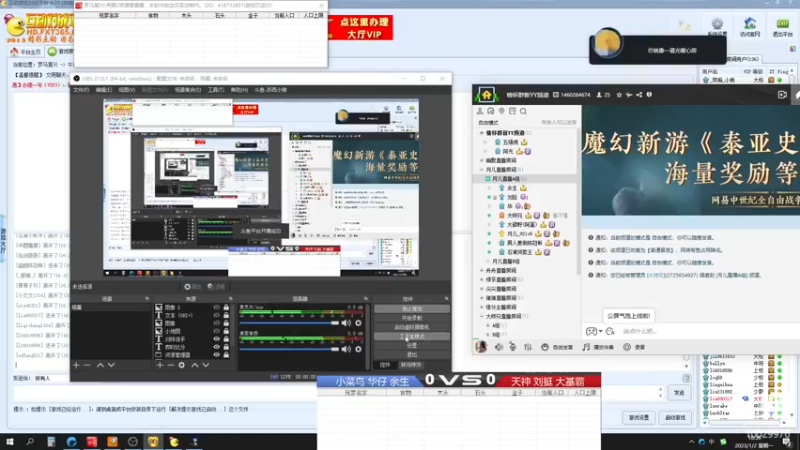Expand the 幽默直播房间 channel group
The width and height of the screenshot is (800, 450).
[x=482, y=160]
